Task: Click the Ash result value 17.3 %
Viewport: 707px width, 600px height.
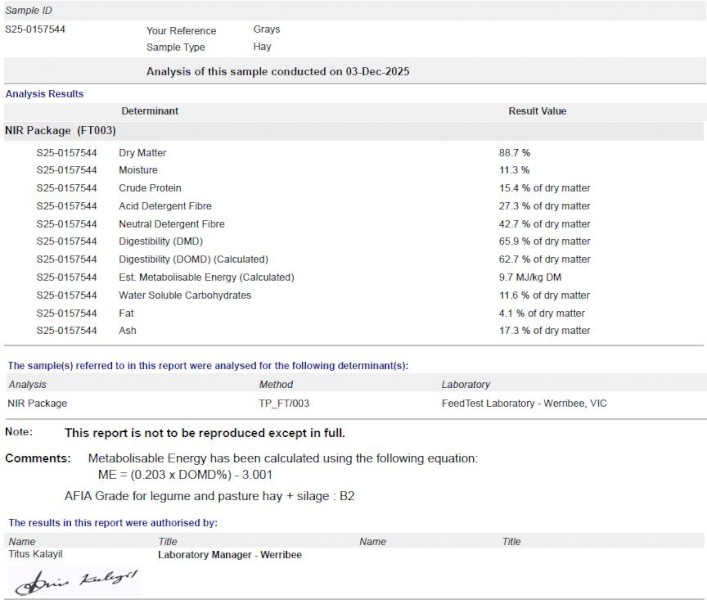Action: click(544, 331)
